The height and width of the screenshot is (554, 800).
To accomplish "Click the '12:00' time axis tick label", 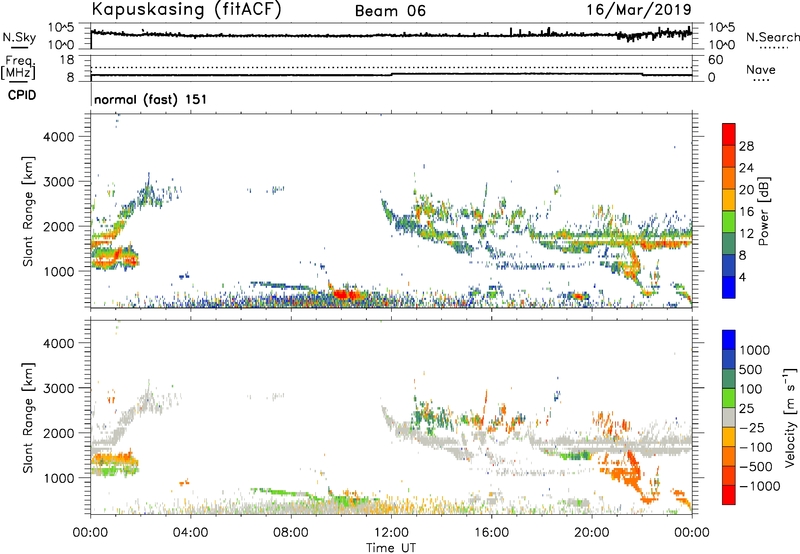I will [x=391, y=533].
